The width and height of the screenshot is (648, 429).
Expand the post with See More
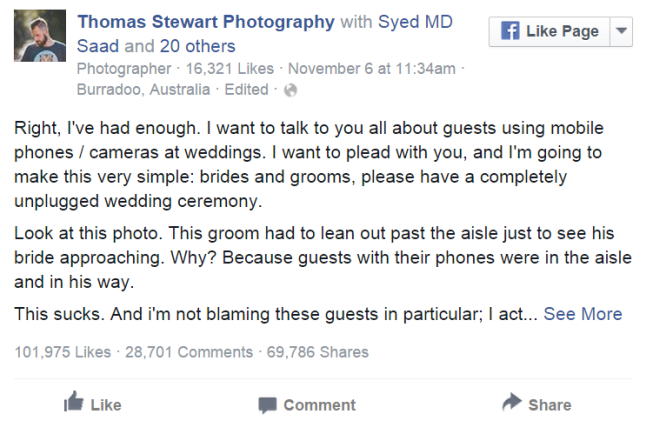pos(582,314)
